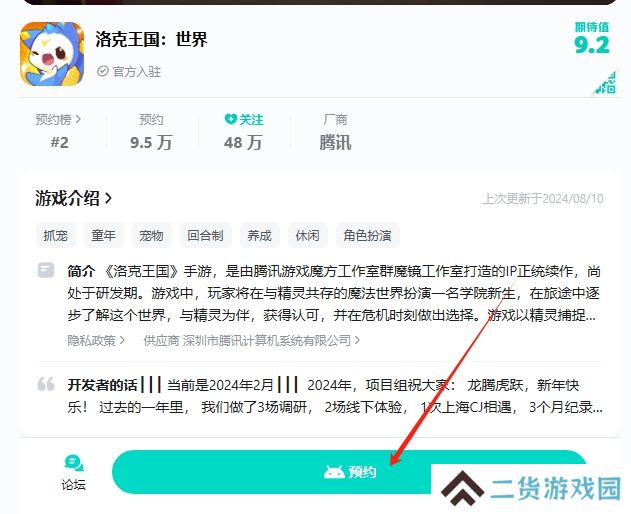
Task: Select the 抓宠 tag
Action: (x=56, y=235)
